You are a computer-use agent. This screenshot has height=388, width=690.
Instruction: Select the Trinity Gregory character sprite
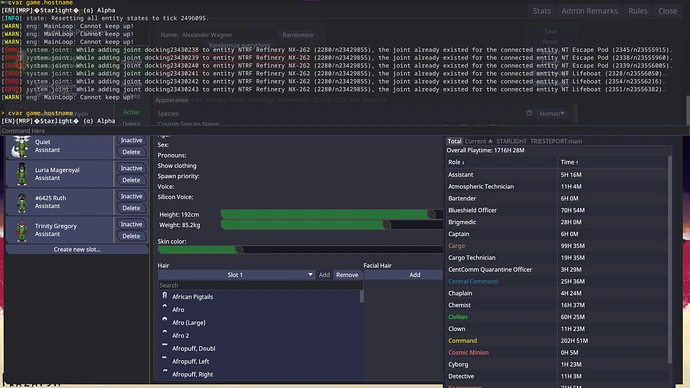(22, 231)
